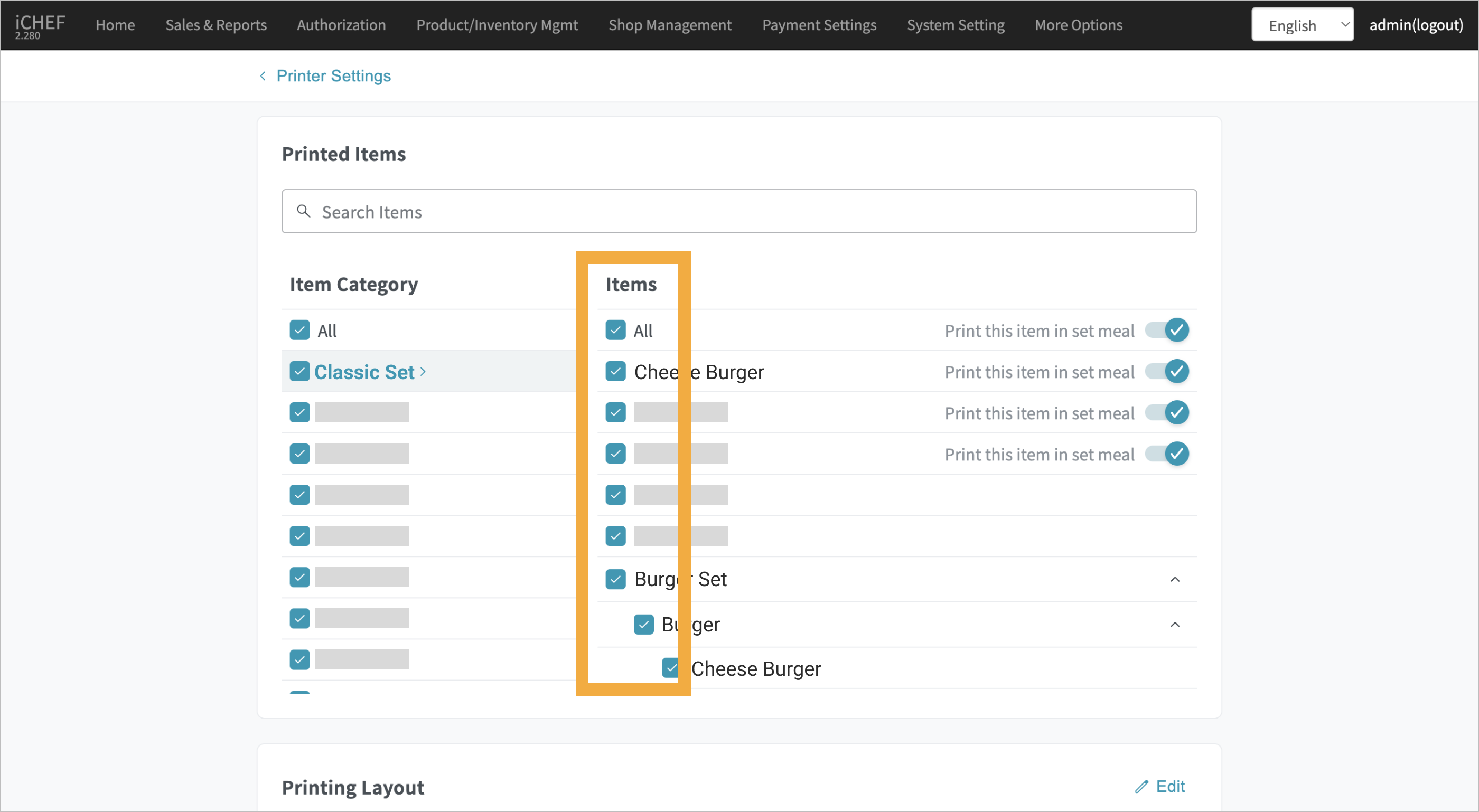Click the pencil Edit icon for Printing Layout
1479x812 pixels.
click(1141, 786)
